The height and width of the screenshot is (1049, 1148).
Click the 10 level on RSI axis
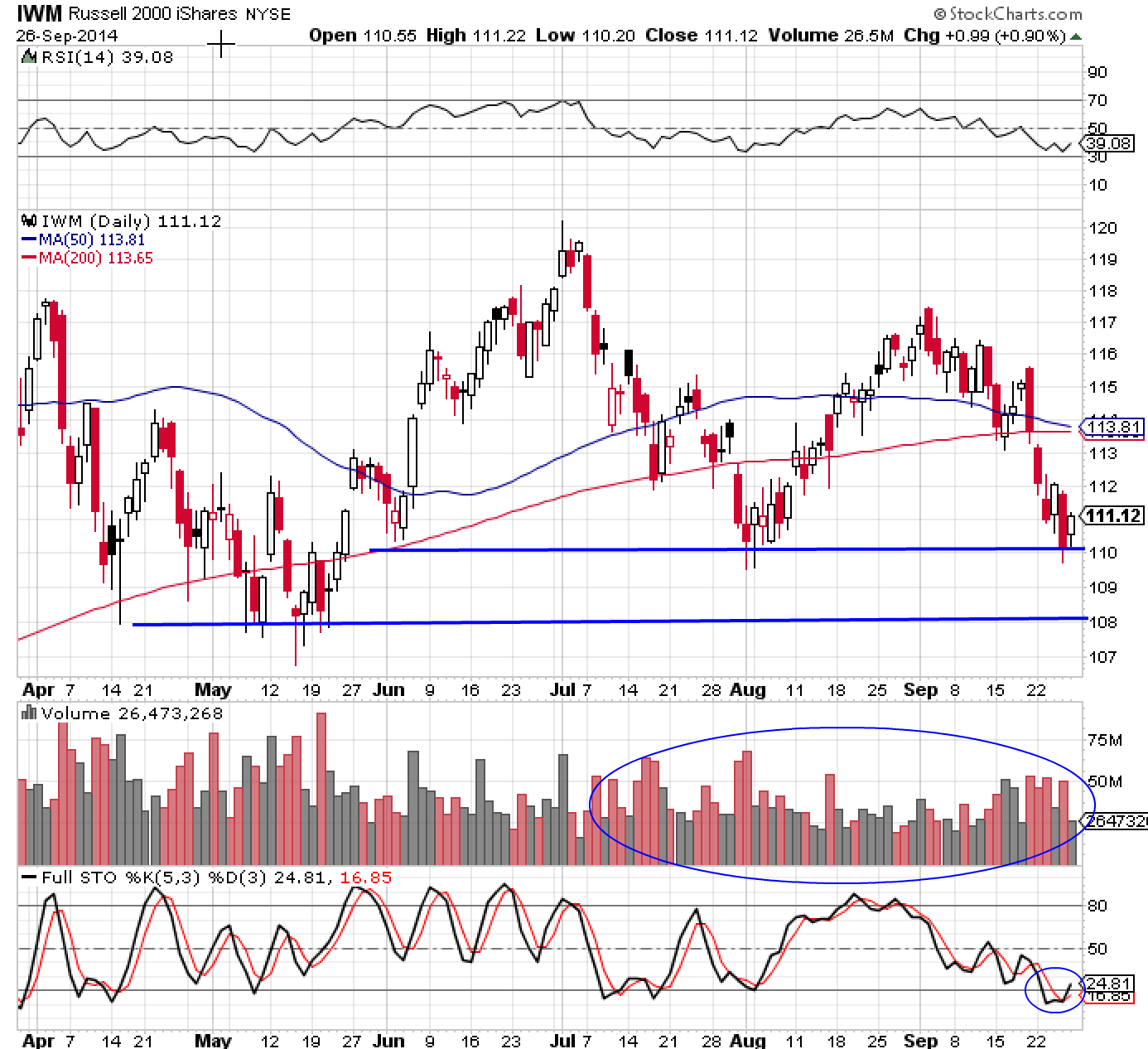tap(1097, 185)
